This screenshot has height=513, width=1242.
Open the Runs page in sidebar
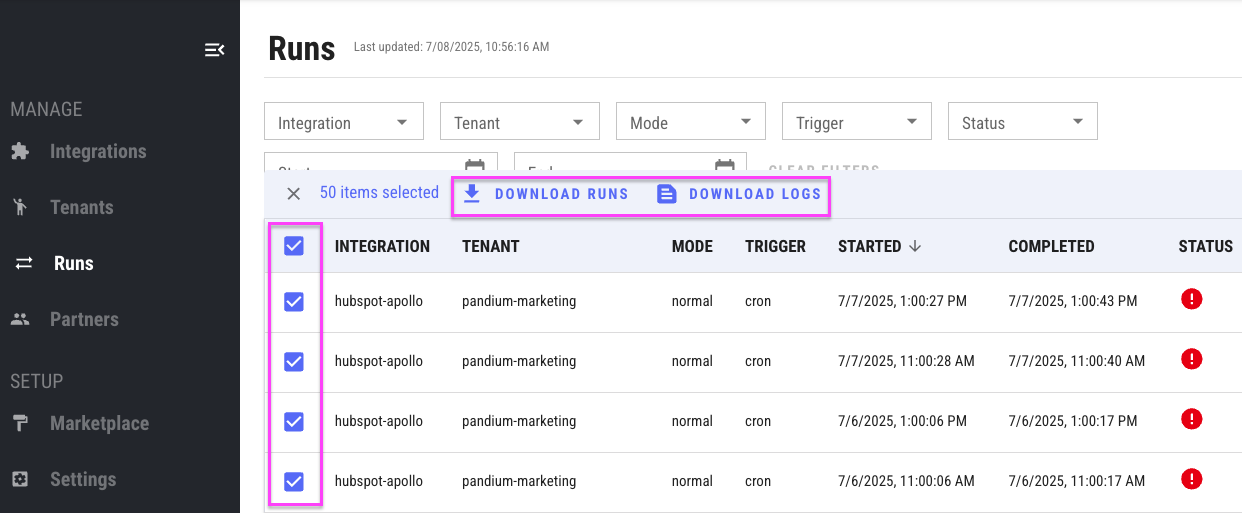click(73, 264)
